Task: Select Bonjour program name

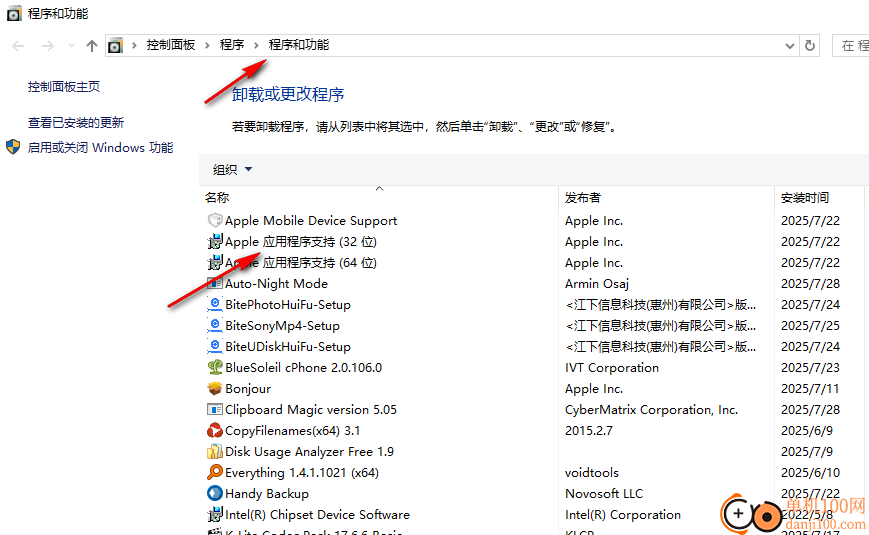Action: click(248, 389)
